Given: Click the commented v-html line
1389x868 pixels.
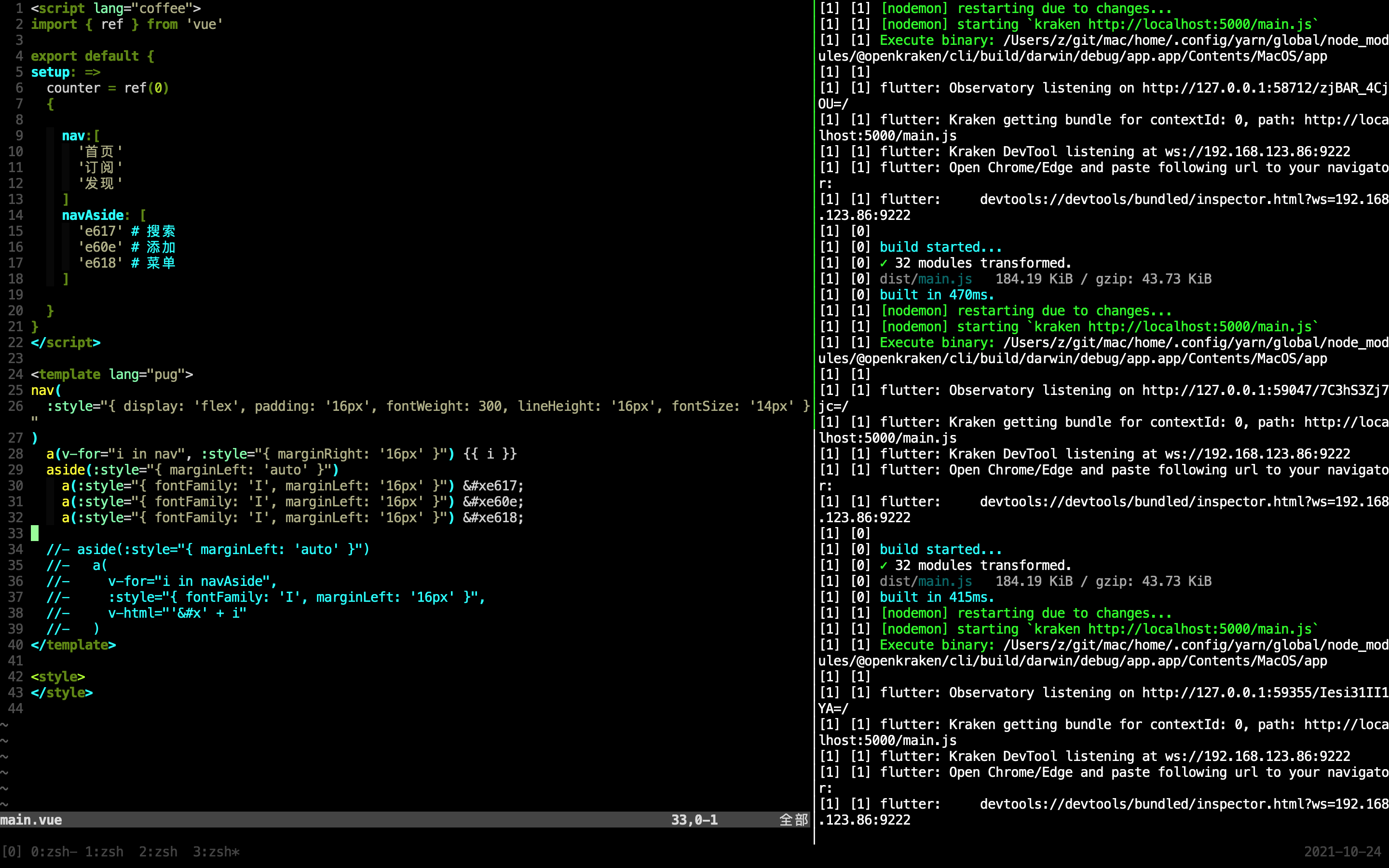Looking at the screenshot, I should (146, 613).
